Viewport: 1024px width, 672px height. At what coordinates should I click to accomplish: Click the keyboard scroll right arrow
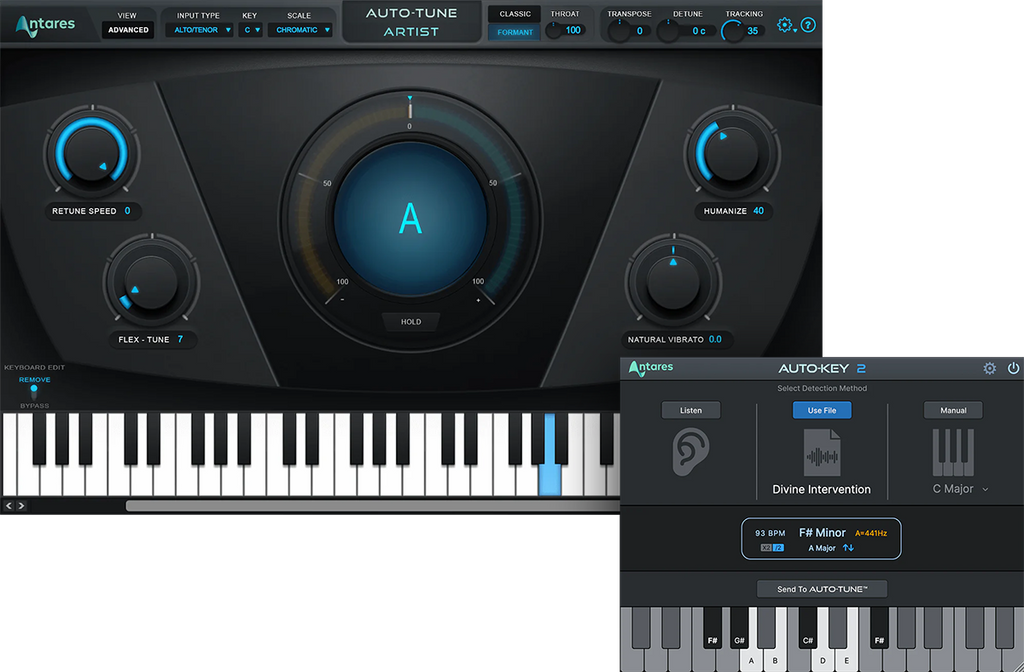point(21,505)
